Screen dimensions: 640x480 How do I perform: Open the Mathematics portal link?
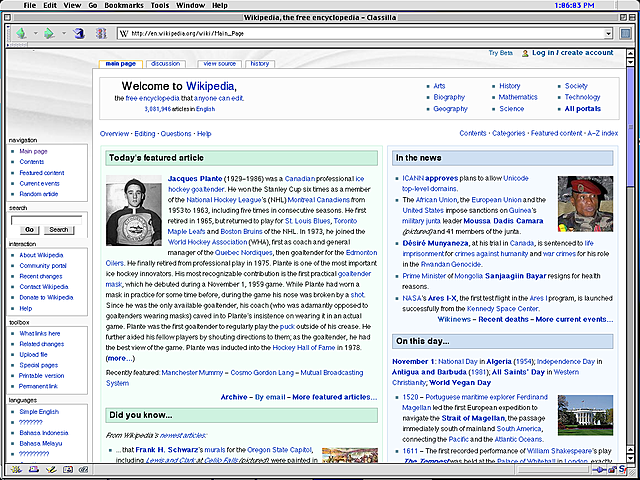(x=518, y=97)
